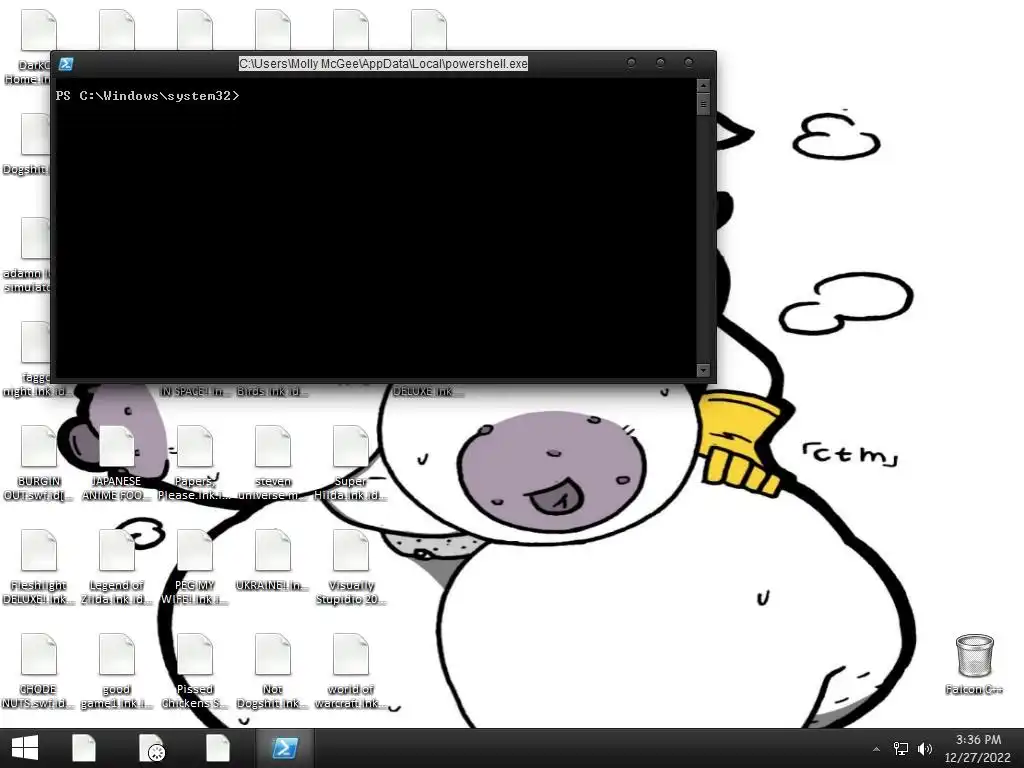
Task: Open the taskbar clock showing 3:36 PM
Action: tap(978, 748)
